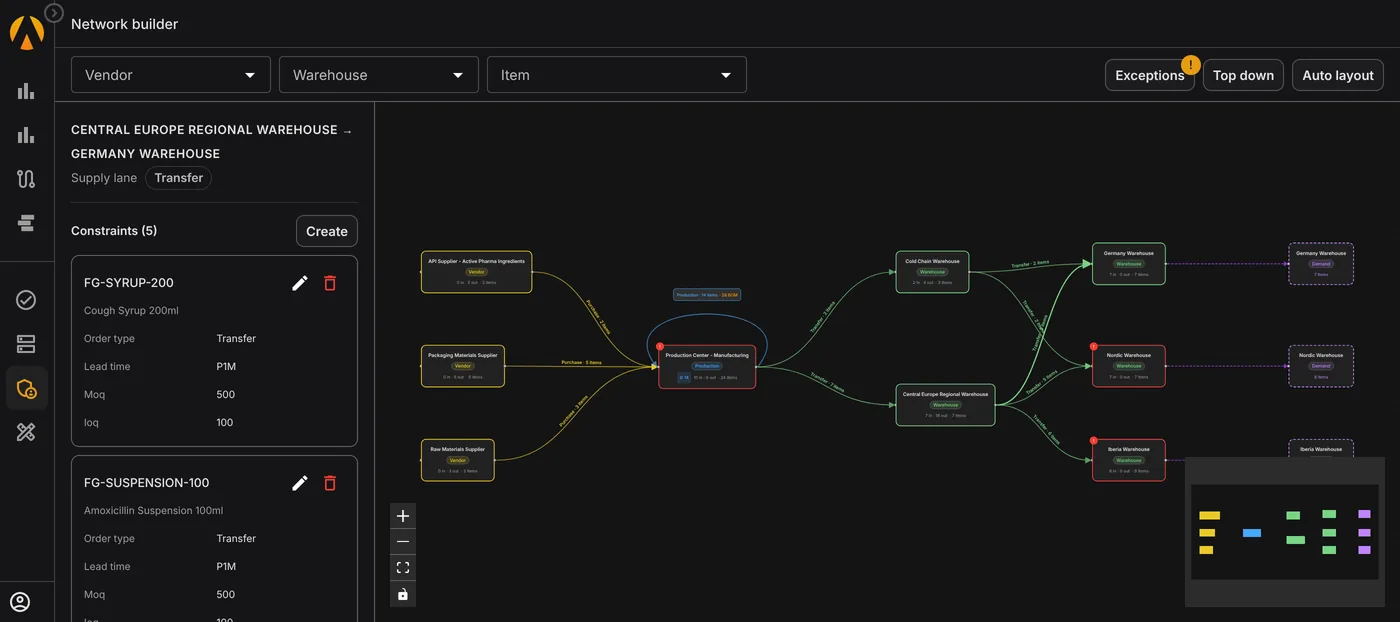Expand the left navigation sidebar
This screenshot has width=1400, height=622.
(x=54, y=13)
